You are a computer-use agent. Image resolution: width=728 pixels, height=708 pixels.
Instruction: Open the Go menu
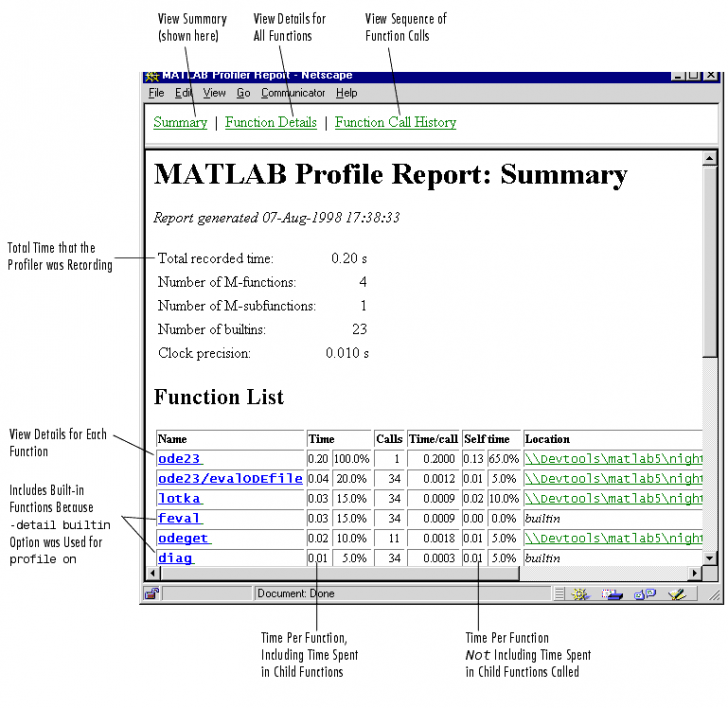pyautogui.click(x=243, y=93)
